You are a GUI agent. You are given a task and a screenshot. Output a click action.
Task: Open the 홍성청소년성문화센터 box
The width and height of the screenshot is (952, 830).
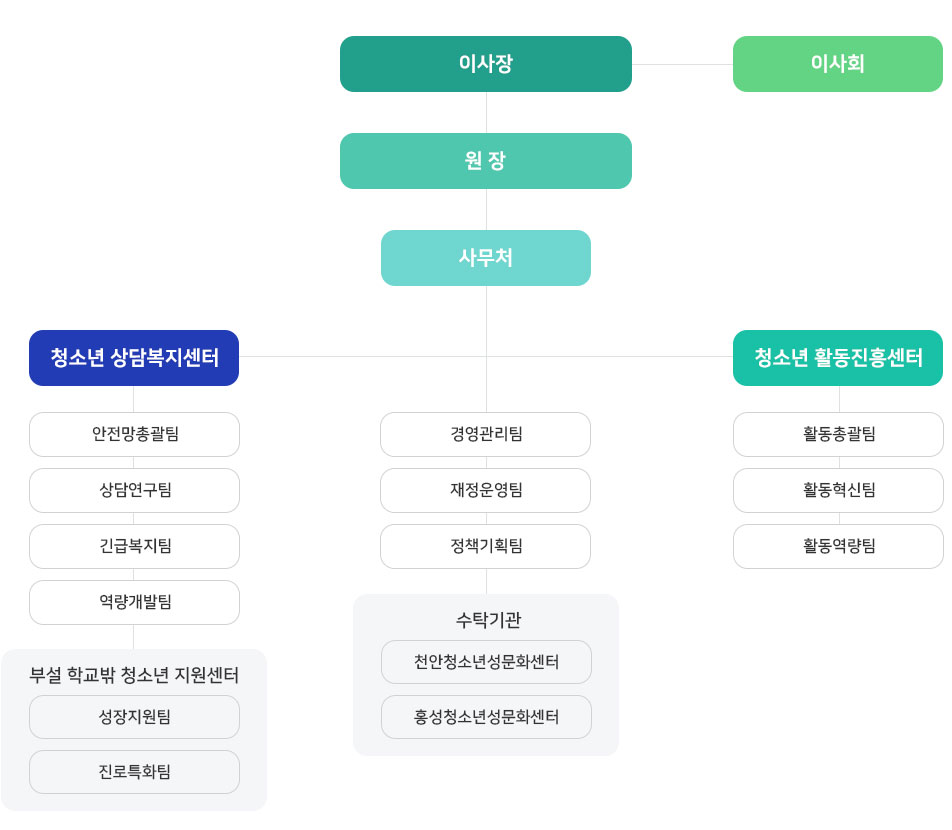click(486, 717)
